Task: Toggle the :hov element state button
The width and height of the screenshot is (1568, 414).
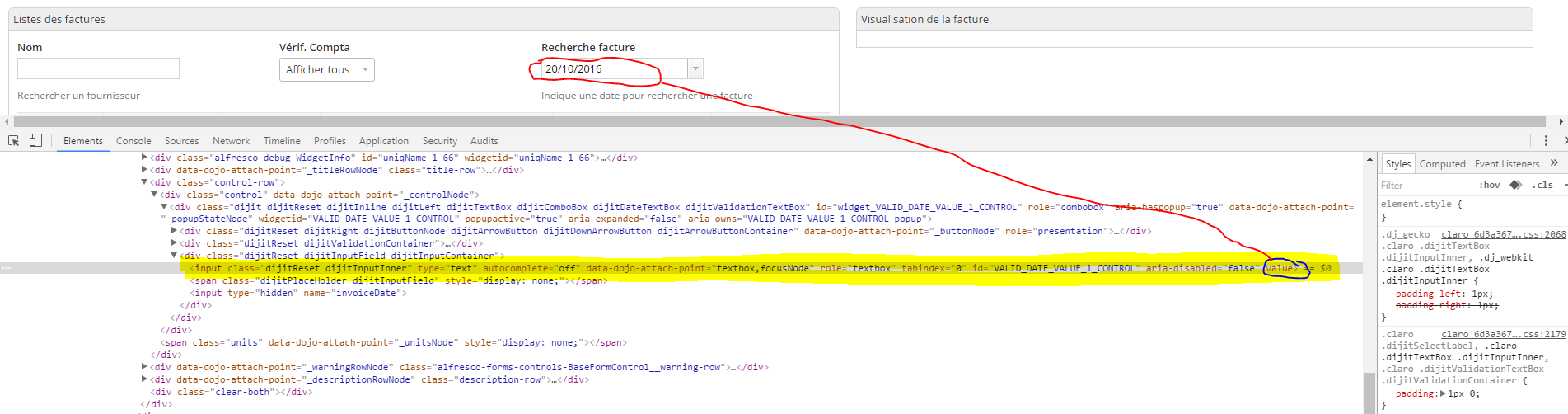Action: [1489, 185]
